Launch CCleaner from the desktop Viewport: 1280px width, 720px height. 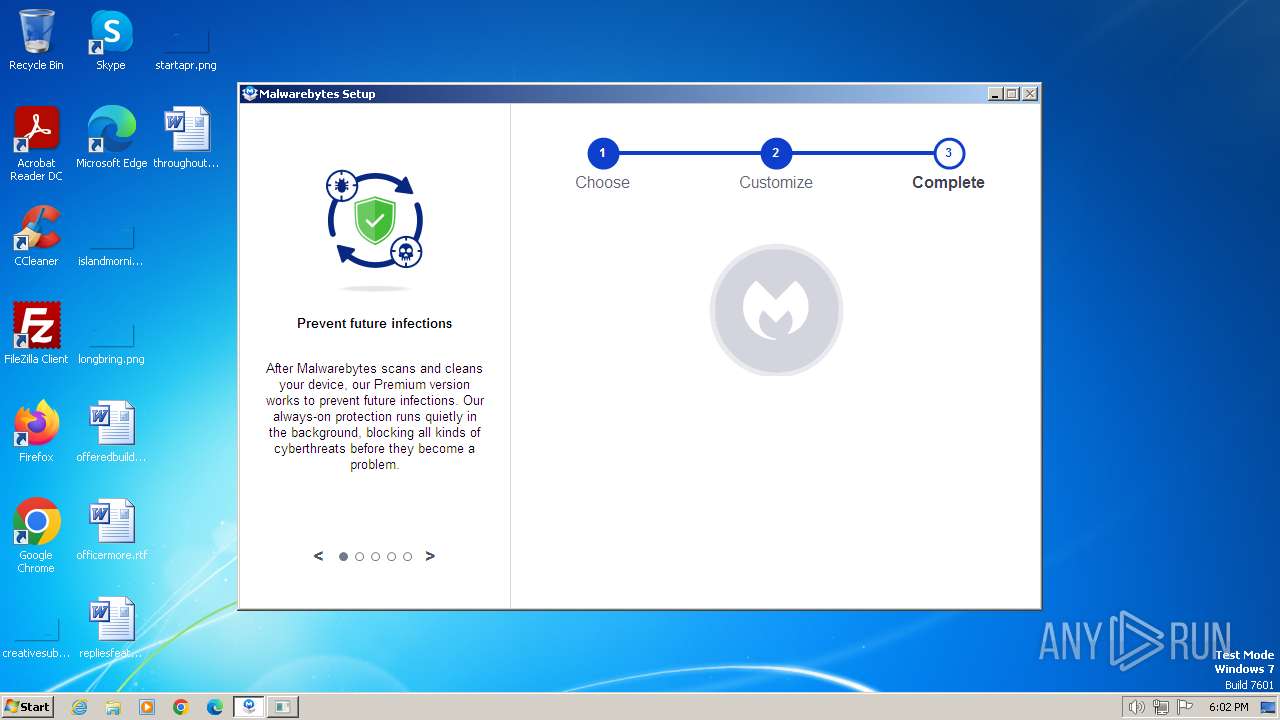coord(36,236)
